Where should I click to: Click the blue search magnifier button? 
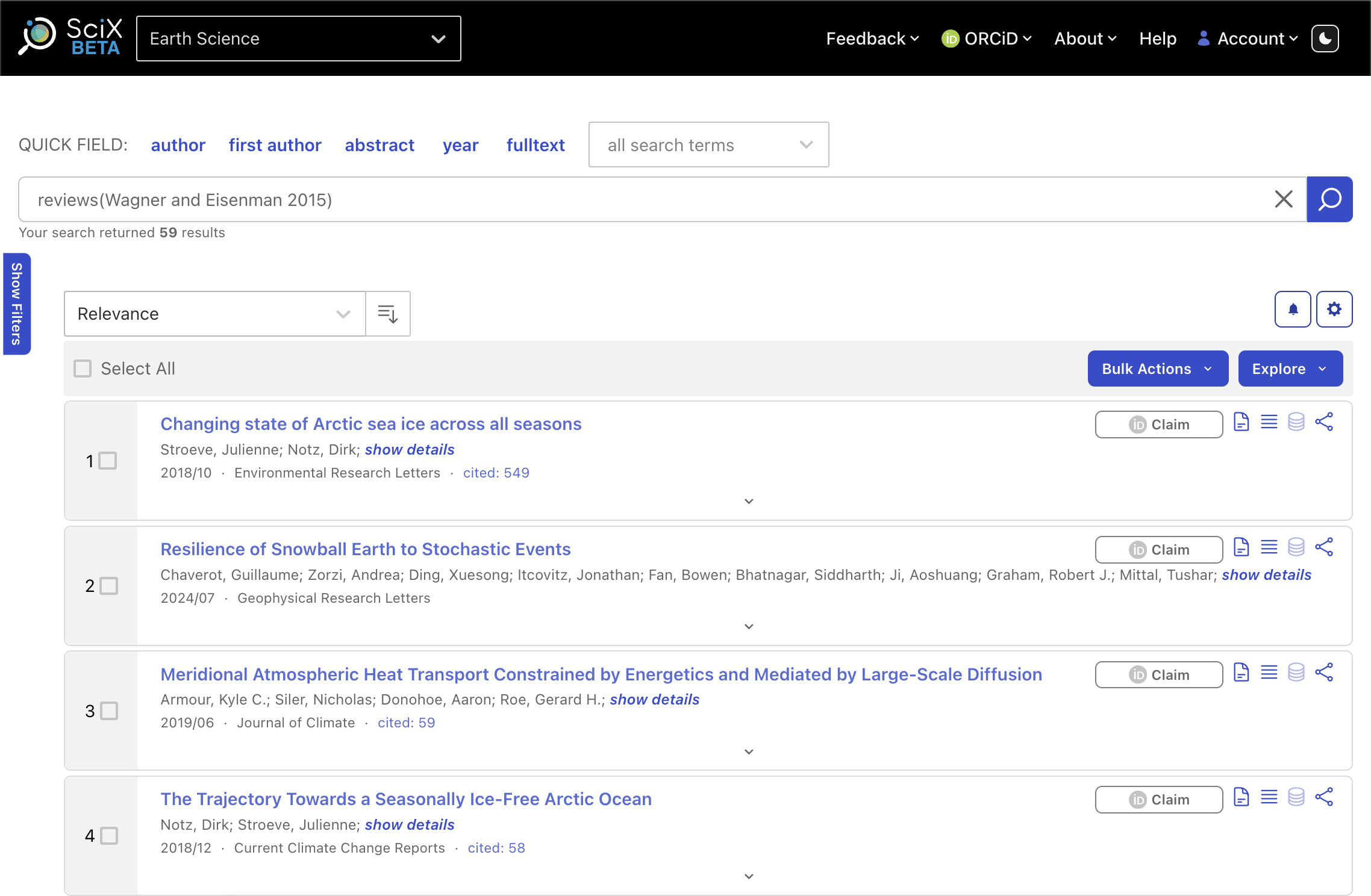1329,199
